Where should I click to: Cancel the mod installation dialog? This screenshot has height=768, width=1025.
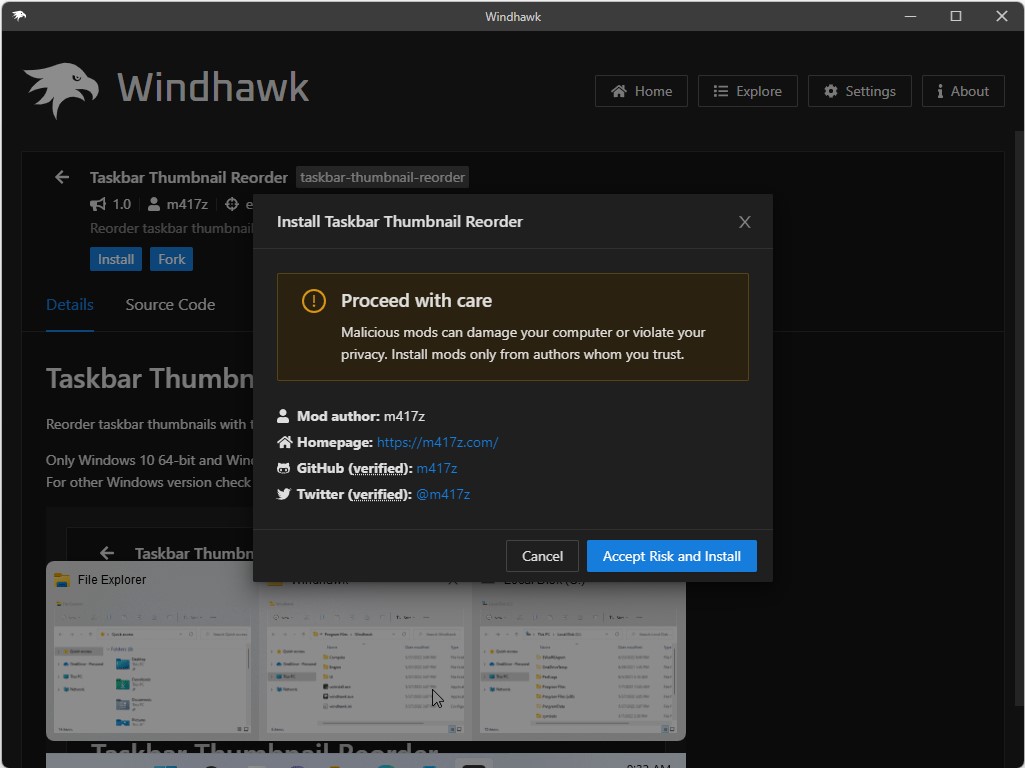[542, 556]
